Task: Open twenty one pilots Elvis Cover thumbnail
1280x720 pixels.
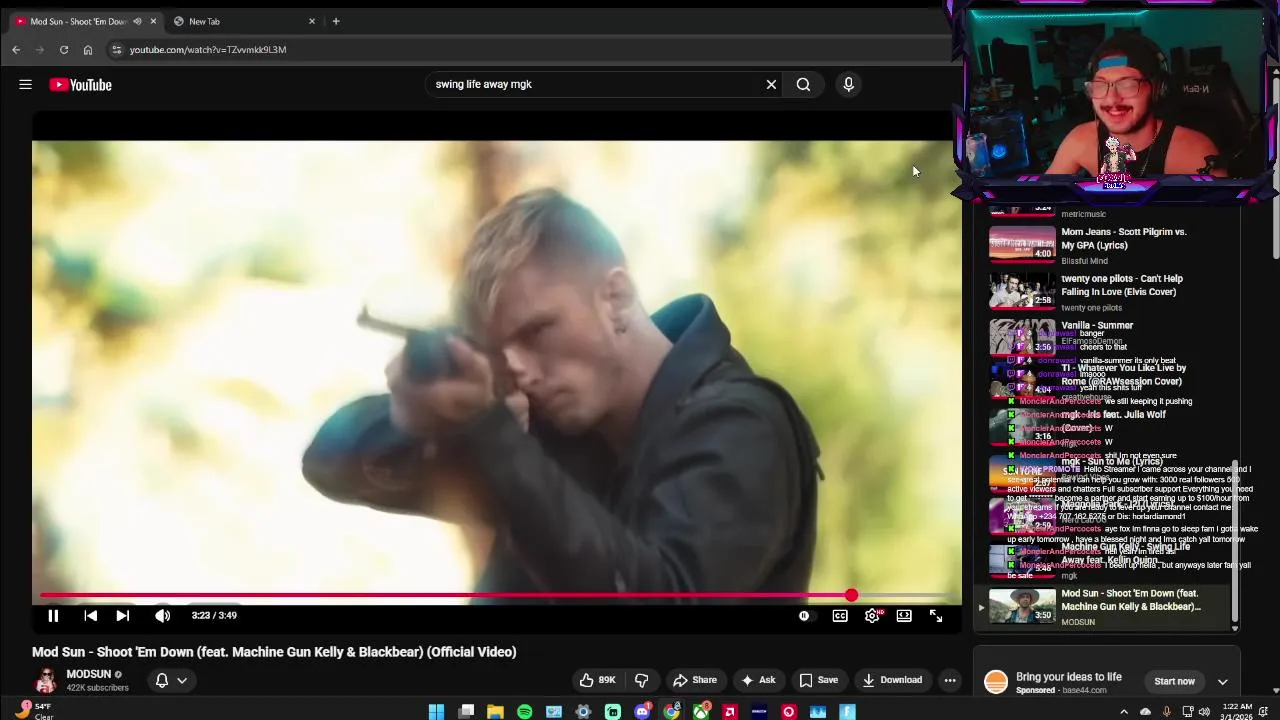Action: (1022, 290)
